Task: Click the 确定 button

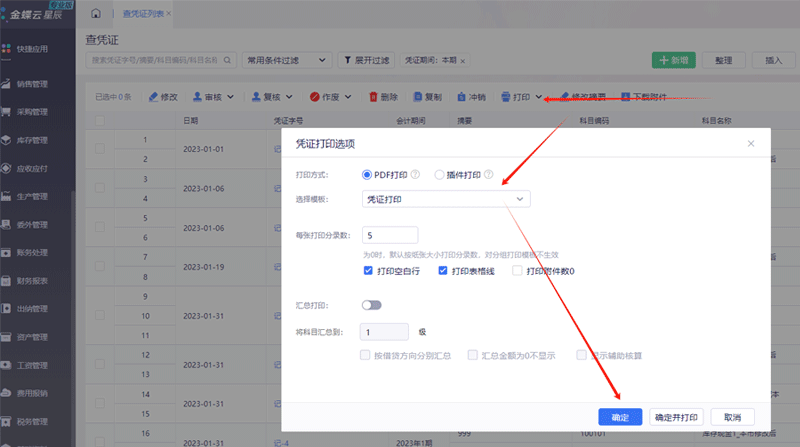Action: 620,417
